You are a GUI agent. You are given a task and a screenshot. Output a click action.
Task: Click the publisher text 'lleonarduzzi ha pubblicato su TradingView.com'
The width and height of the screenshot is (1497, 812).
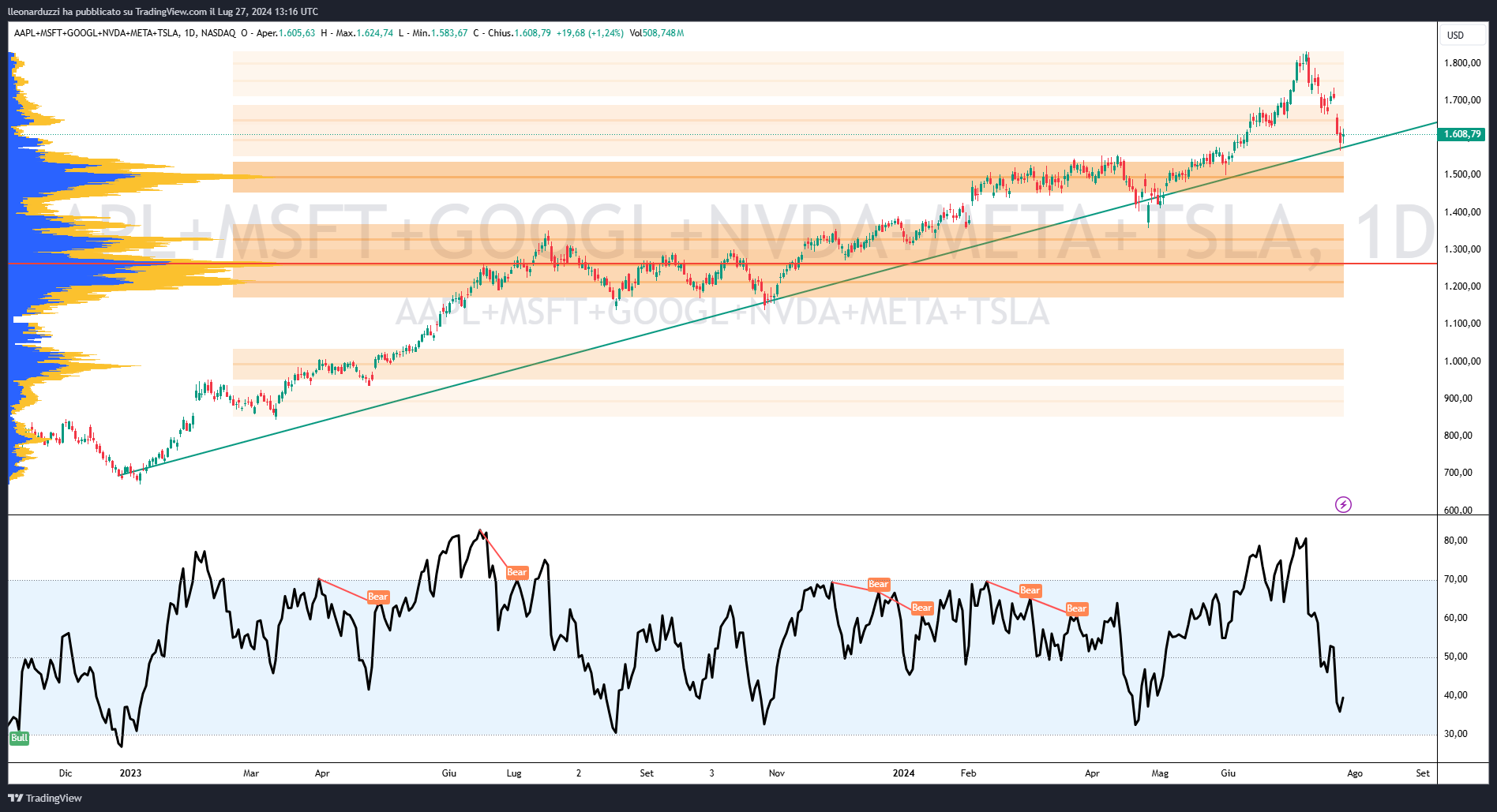(107, 11)
